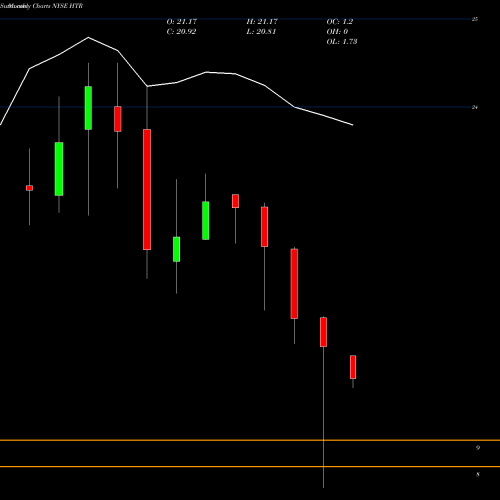Click the 25 price axis label
The image size is (500, 500).
pyautogui.click(x=475, y=19)
